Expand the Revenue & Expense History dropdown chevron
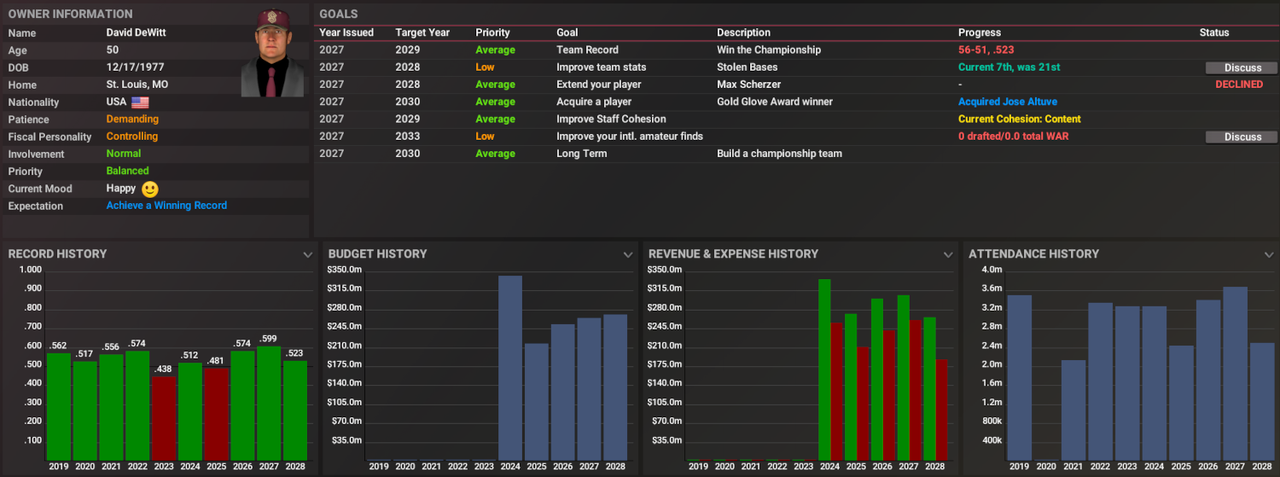Screen dimensions: 1280x477 pyautogui.click(x=947, y=255)
